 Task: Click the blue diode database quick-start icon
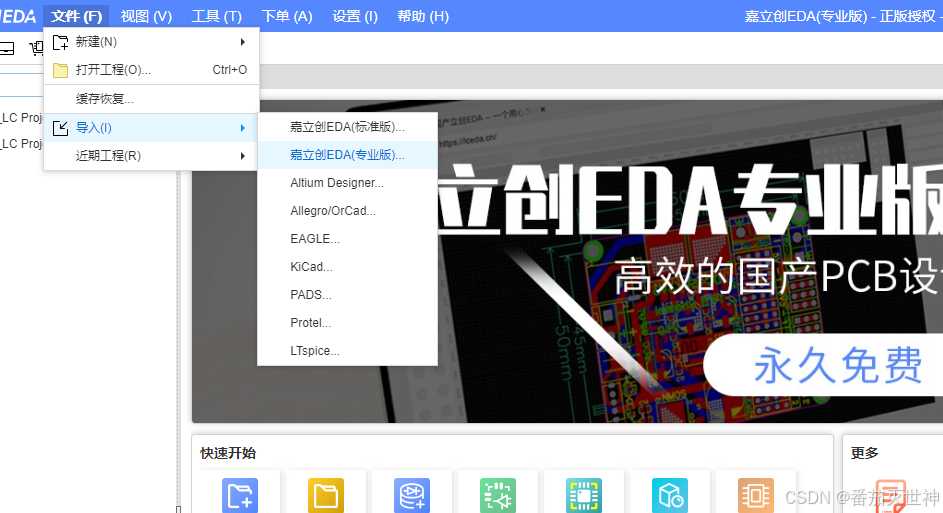pos(412,496)
